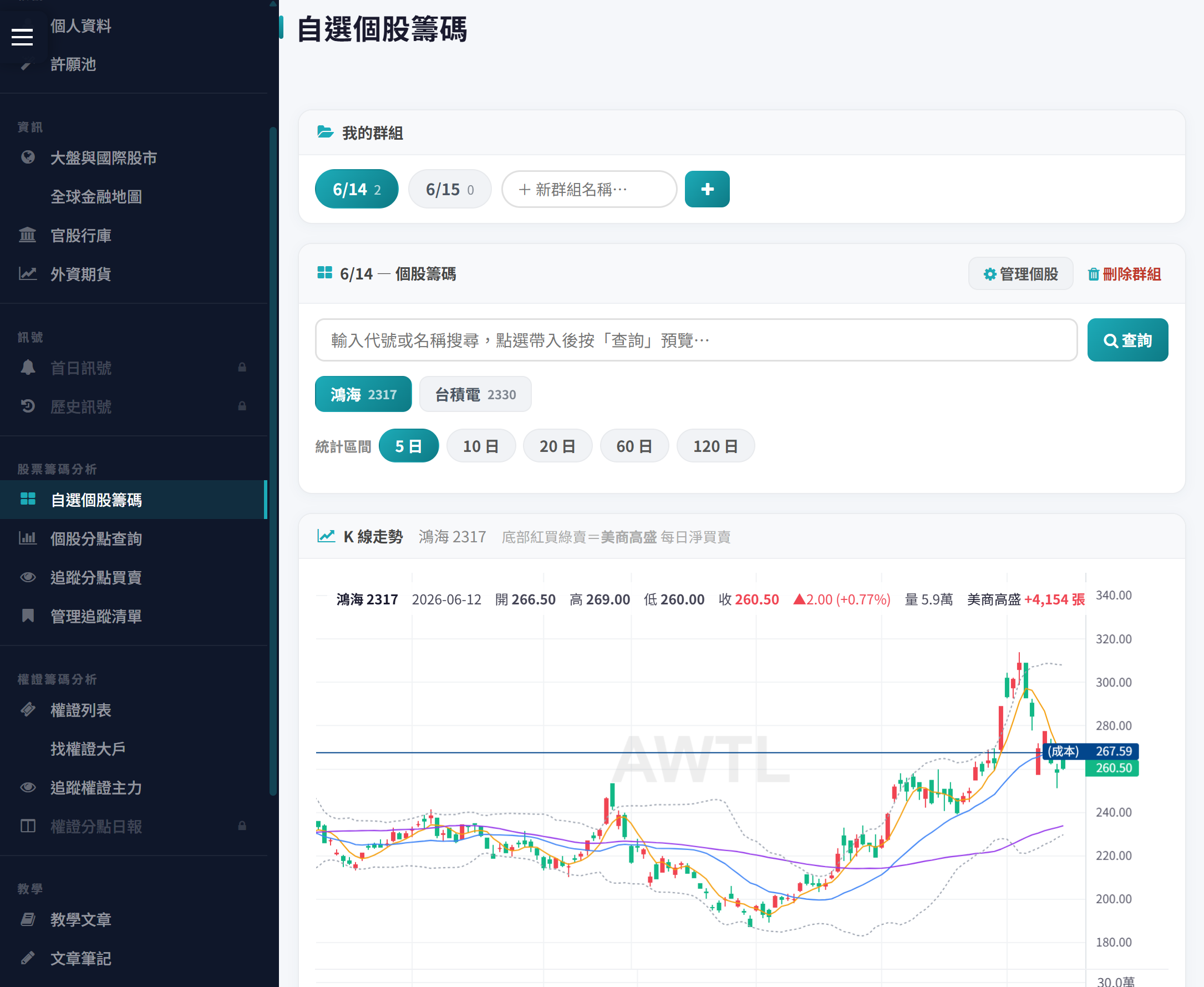1204x987 pixels.
Task: Open 教學文章 menu item
Action: pos(133,919)
